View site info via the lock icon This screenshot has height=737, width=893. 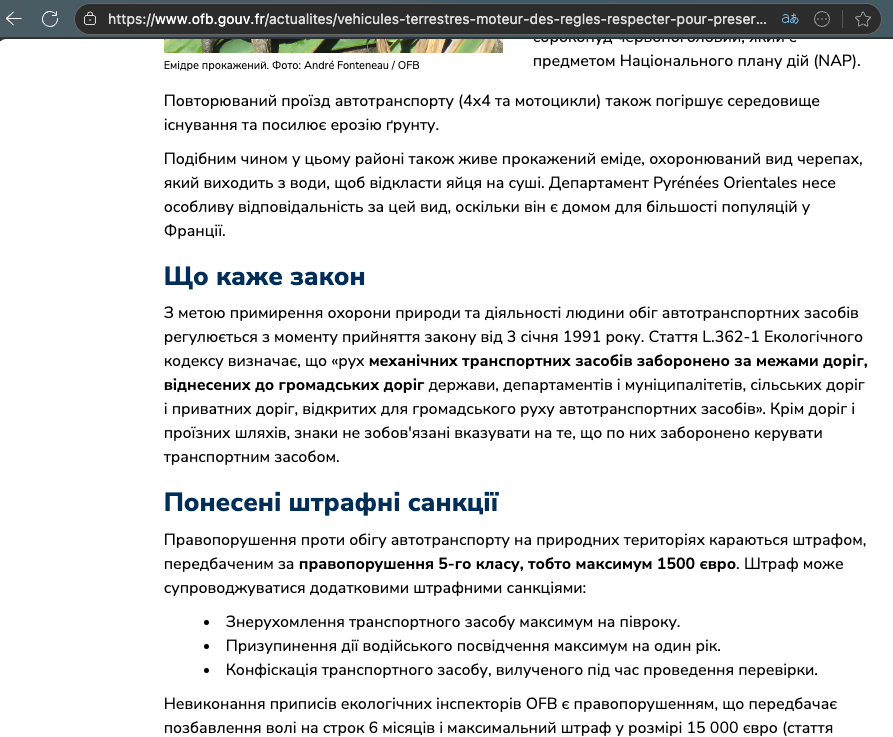pos(90,19)
